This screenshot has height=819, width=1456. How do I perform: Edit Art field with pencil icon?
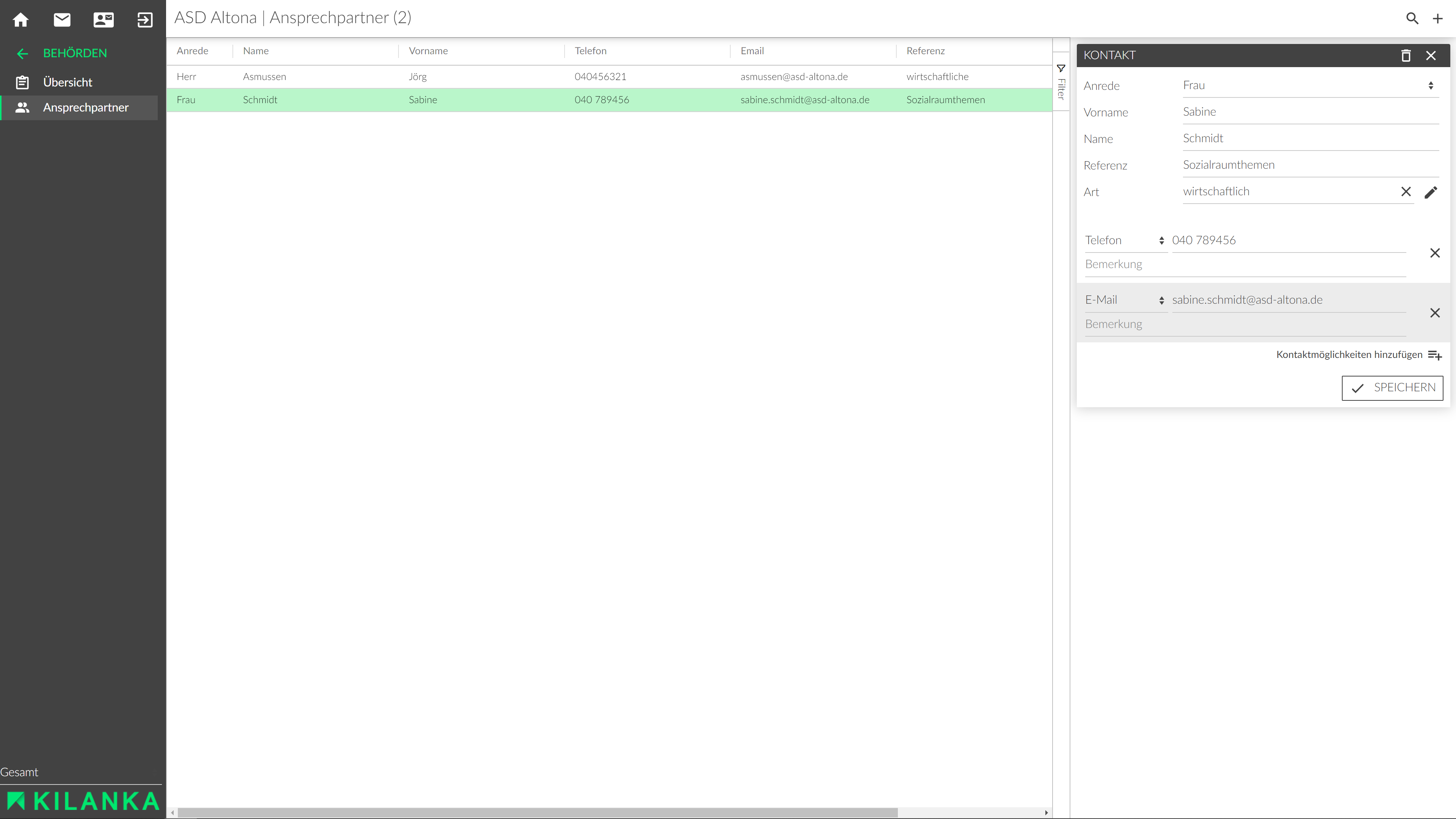1431,192
